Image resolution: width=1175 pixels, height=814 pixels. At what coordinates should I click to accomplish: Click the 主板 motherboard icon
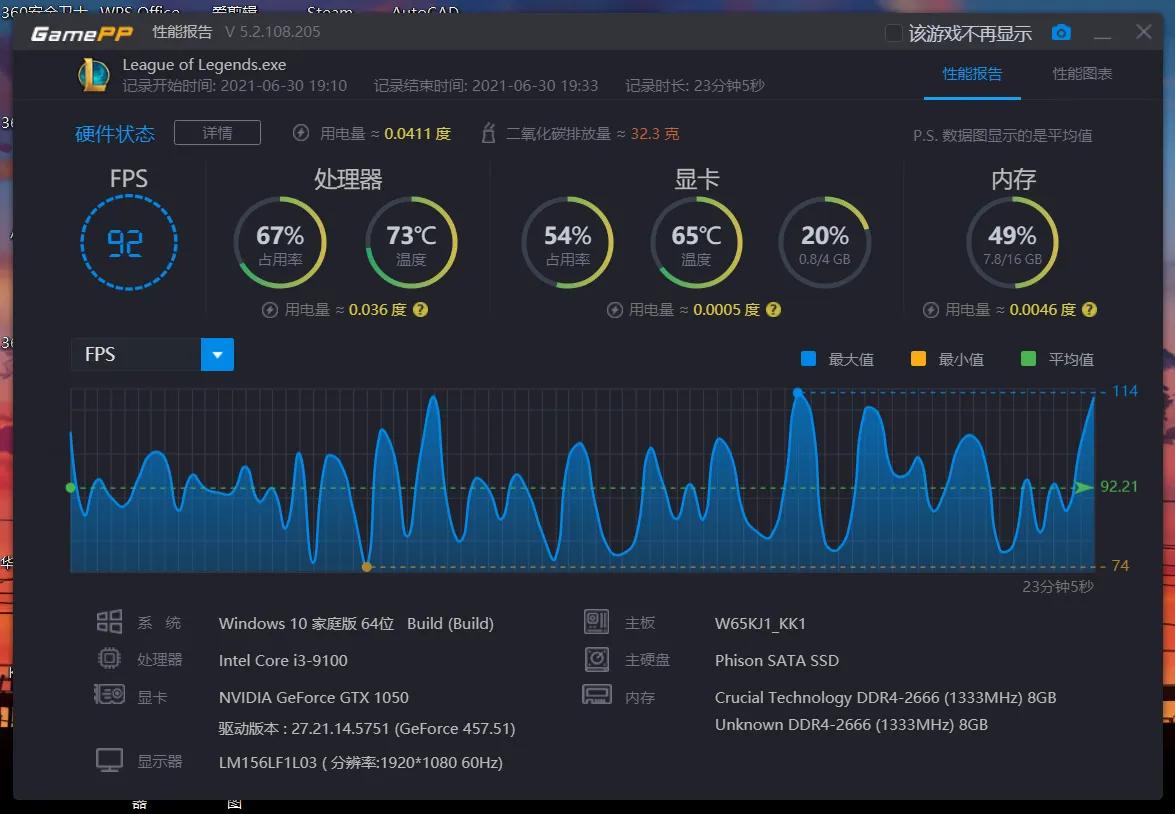click(597, 621)
